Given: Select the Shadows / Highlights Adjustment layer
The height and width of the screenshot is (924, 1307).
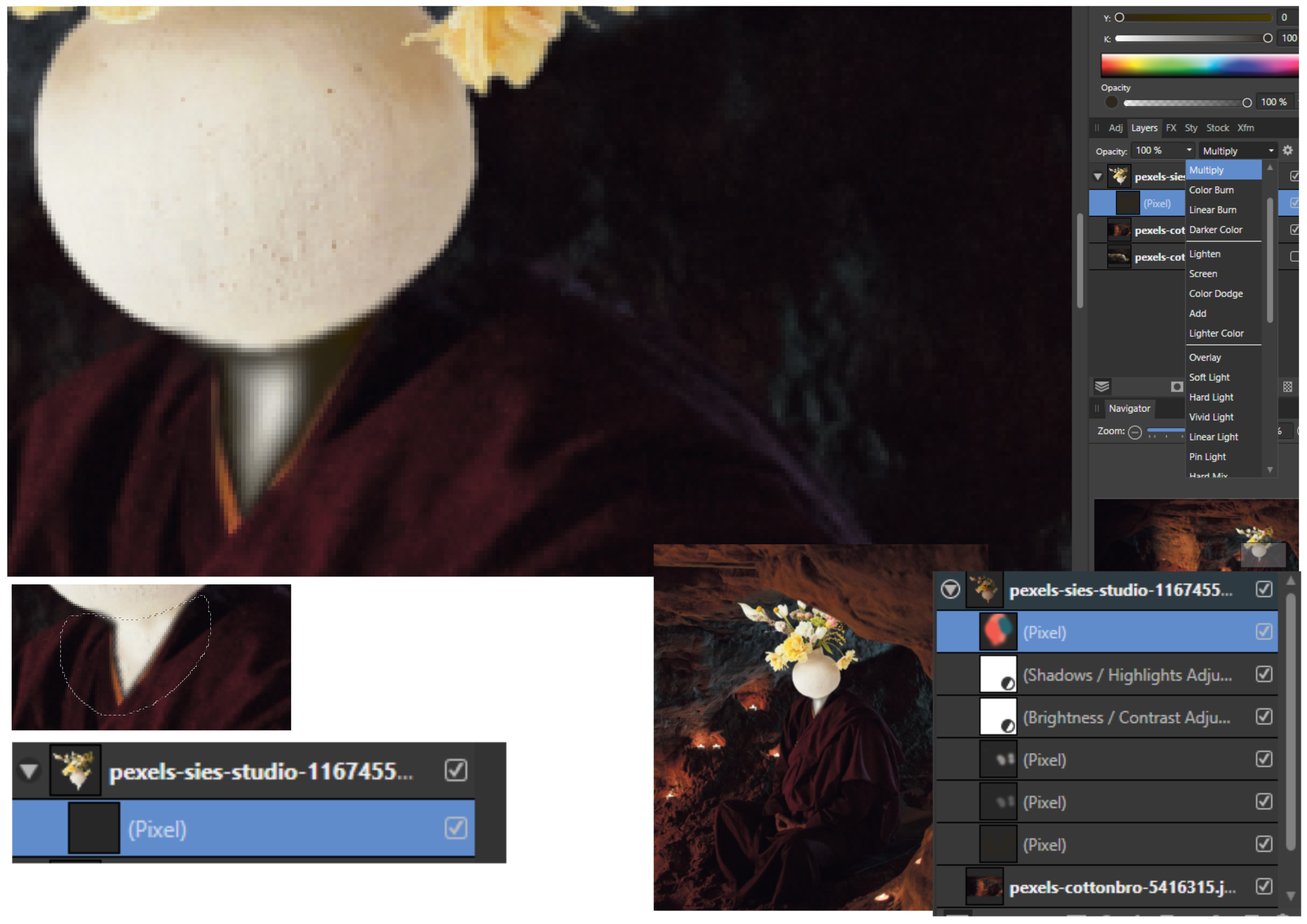Looking at the screenshot, I should pos(1127,675).
